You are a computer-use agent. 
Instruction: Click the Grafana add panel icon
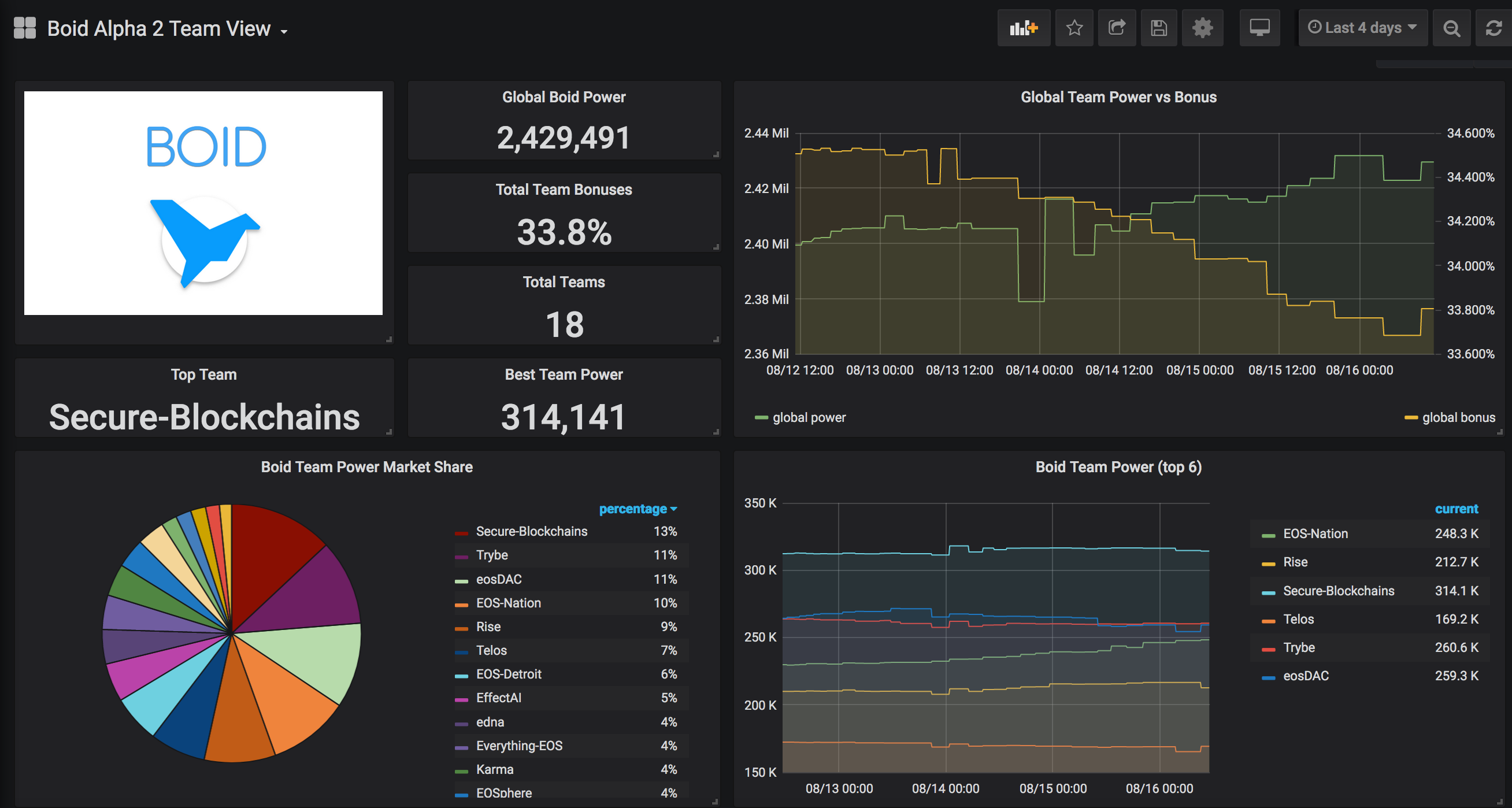[1025, 28]
